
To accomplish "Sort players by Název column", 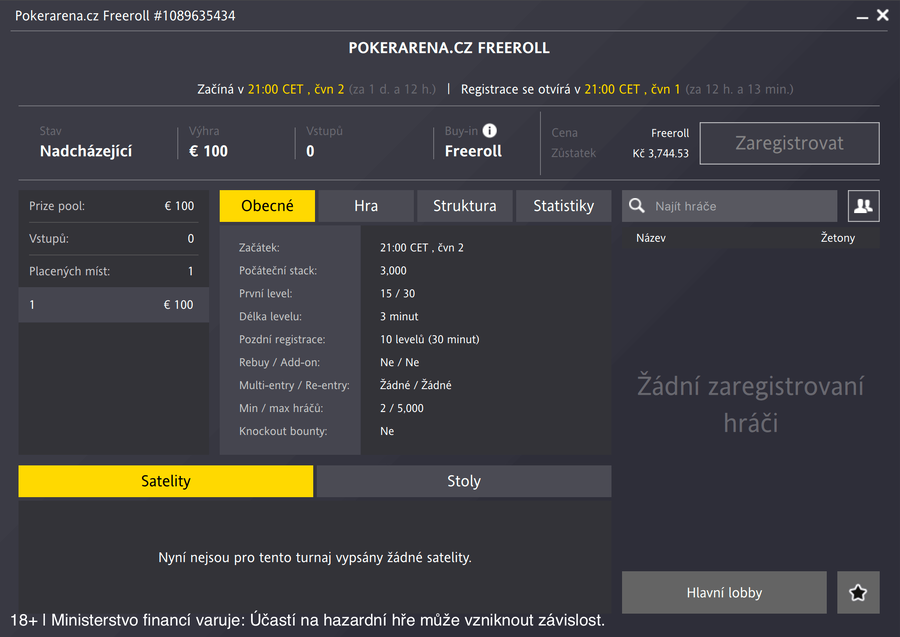I will [x=651, y=238].
